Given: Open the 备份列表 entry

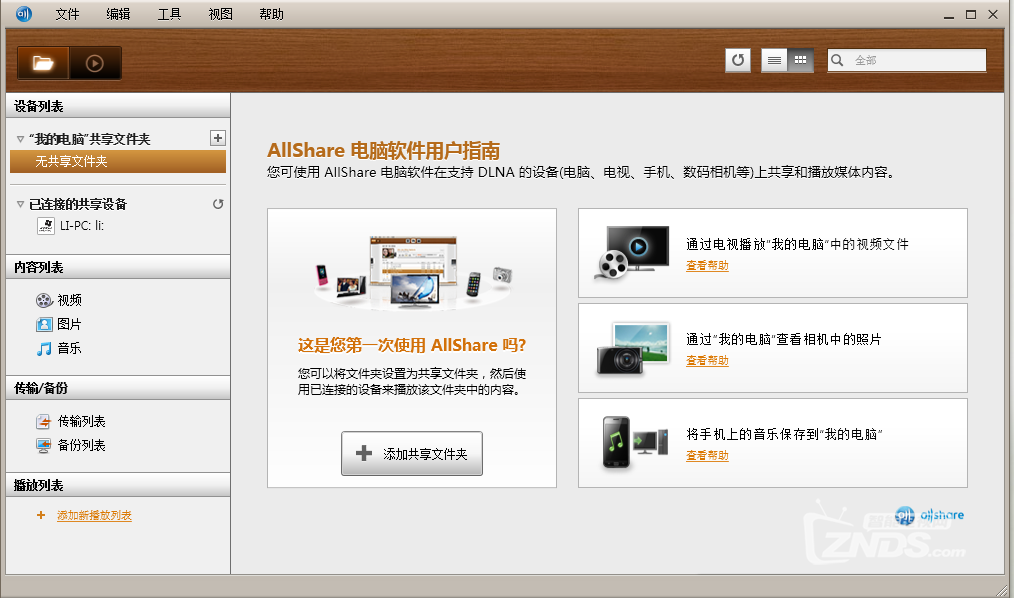Looking at the screenshot, I should tap(81, 445).
